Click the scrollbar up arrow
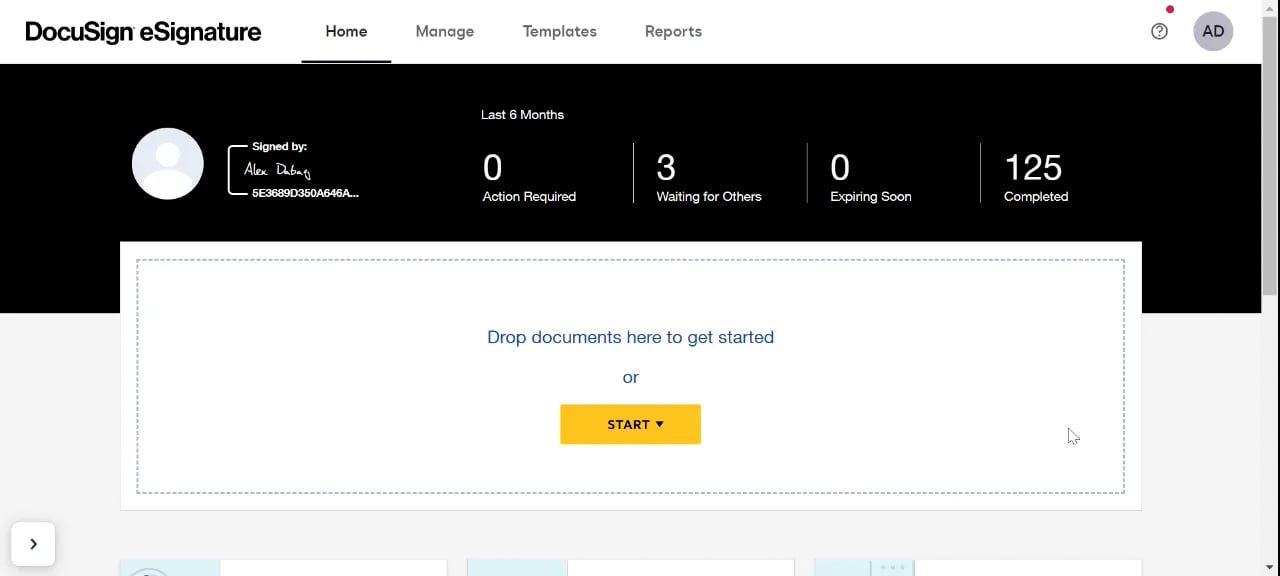The width and height of the screenshot is (1280, 576). 1270,8
